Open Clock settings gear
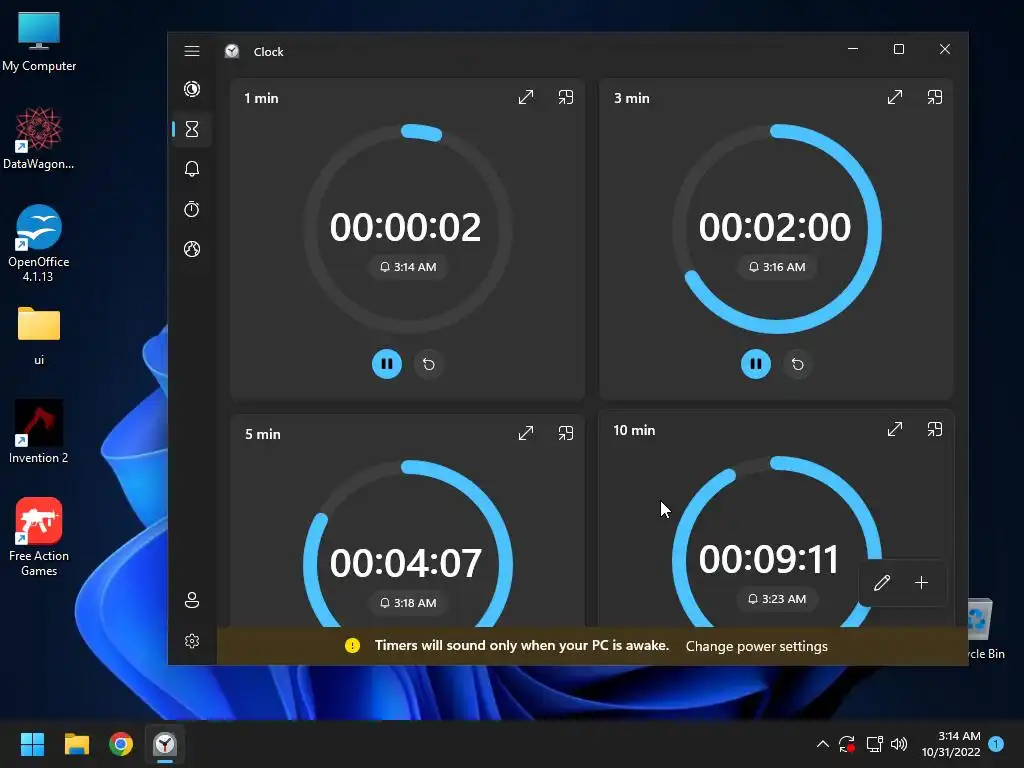Image resolution: width=1024 pixels, height=768 pixels. point(192,641)
